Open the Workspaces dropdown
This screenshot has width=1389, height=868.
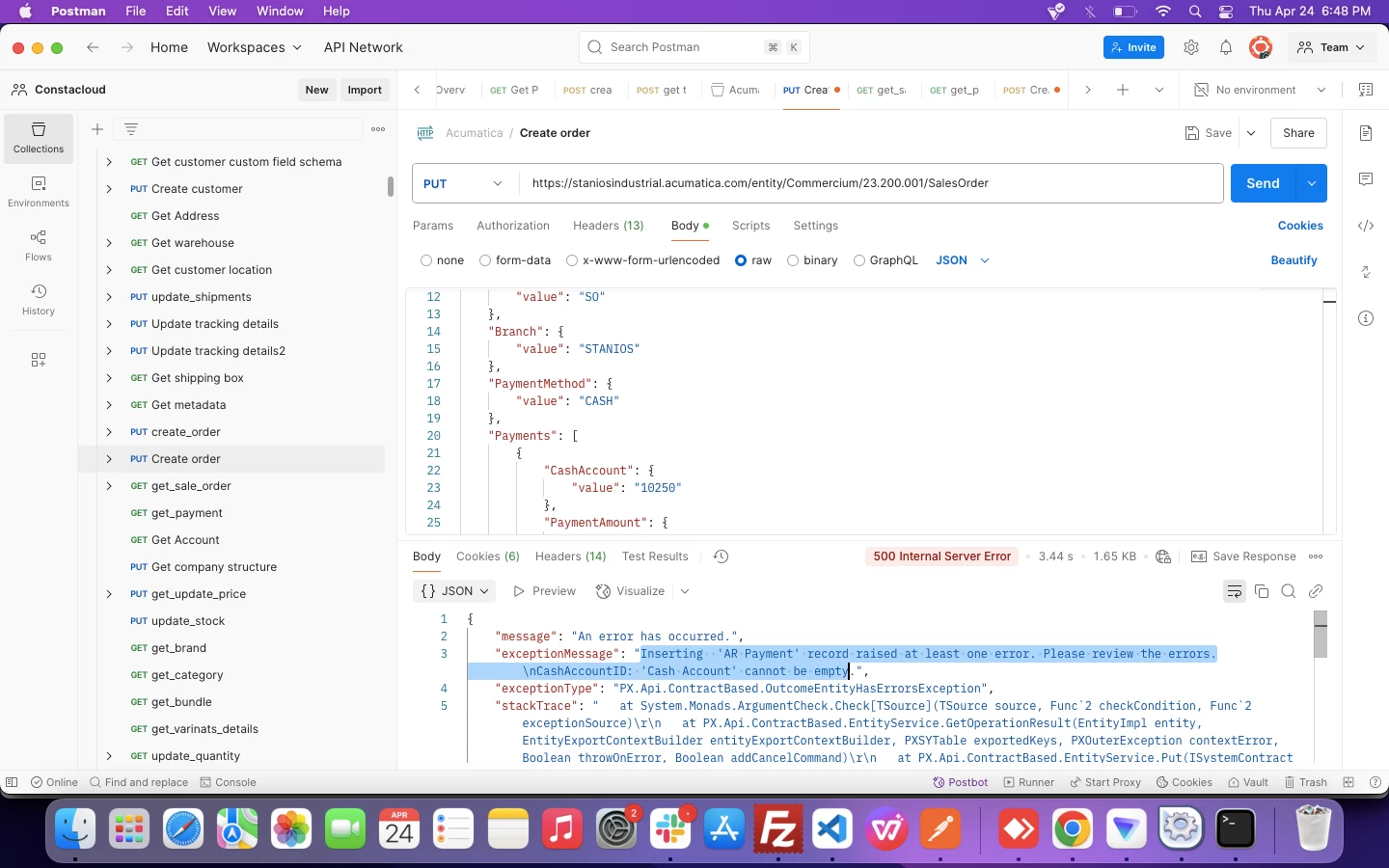(255, 47)
